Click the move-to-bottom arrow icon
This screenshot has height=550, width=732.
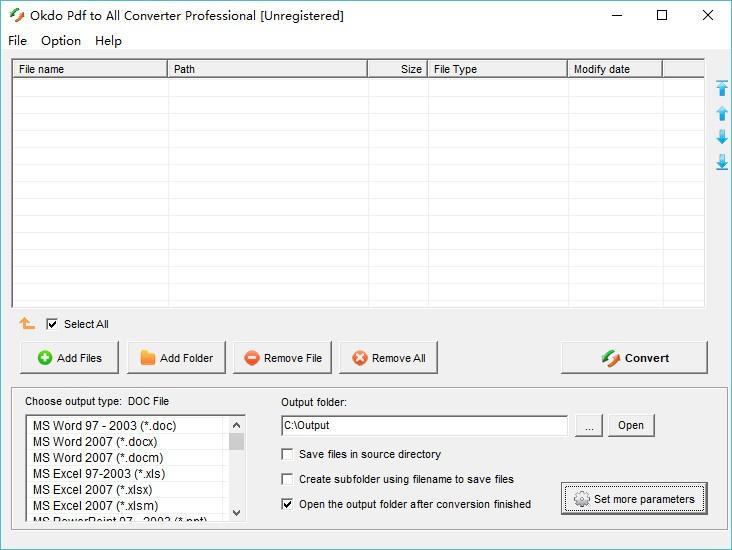[722, 162]
